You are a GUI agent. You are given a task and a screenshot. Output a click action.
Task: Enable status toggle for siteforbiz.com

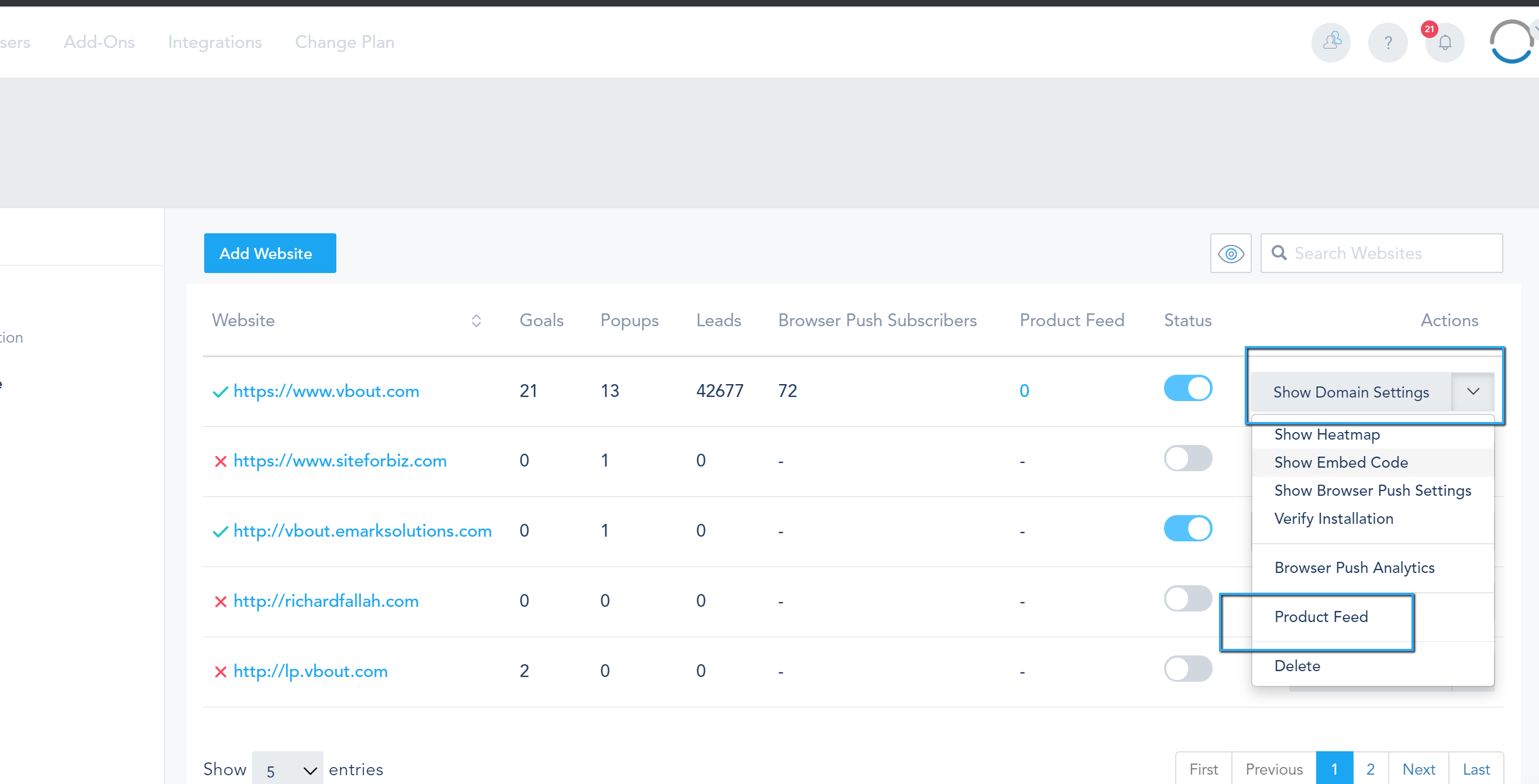pos(1187,458)
